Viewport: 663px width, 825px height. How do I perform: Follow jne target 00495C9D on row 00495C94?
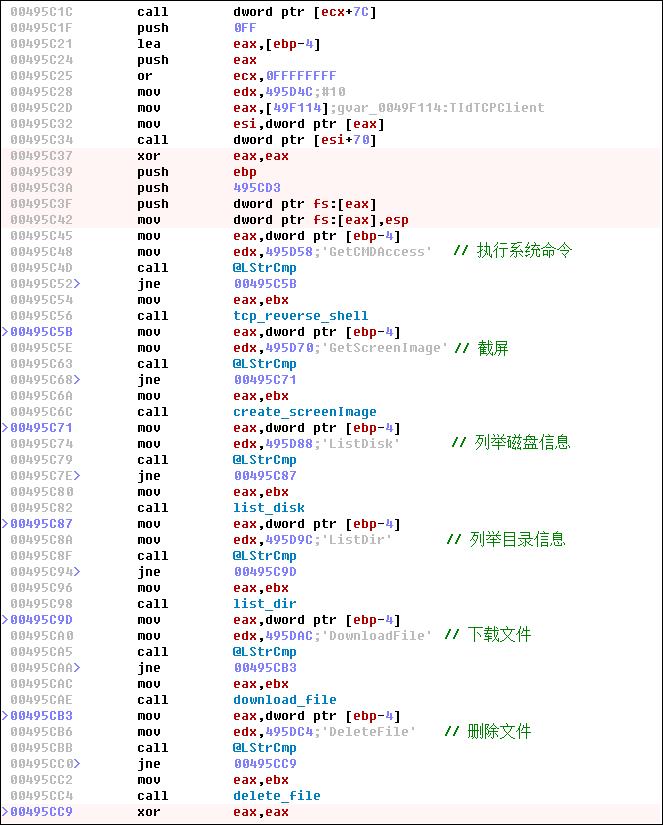click(265, 571)
